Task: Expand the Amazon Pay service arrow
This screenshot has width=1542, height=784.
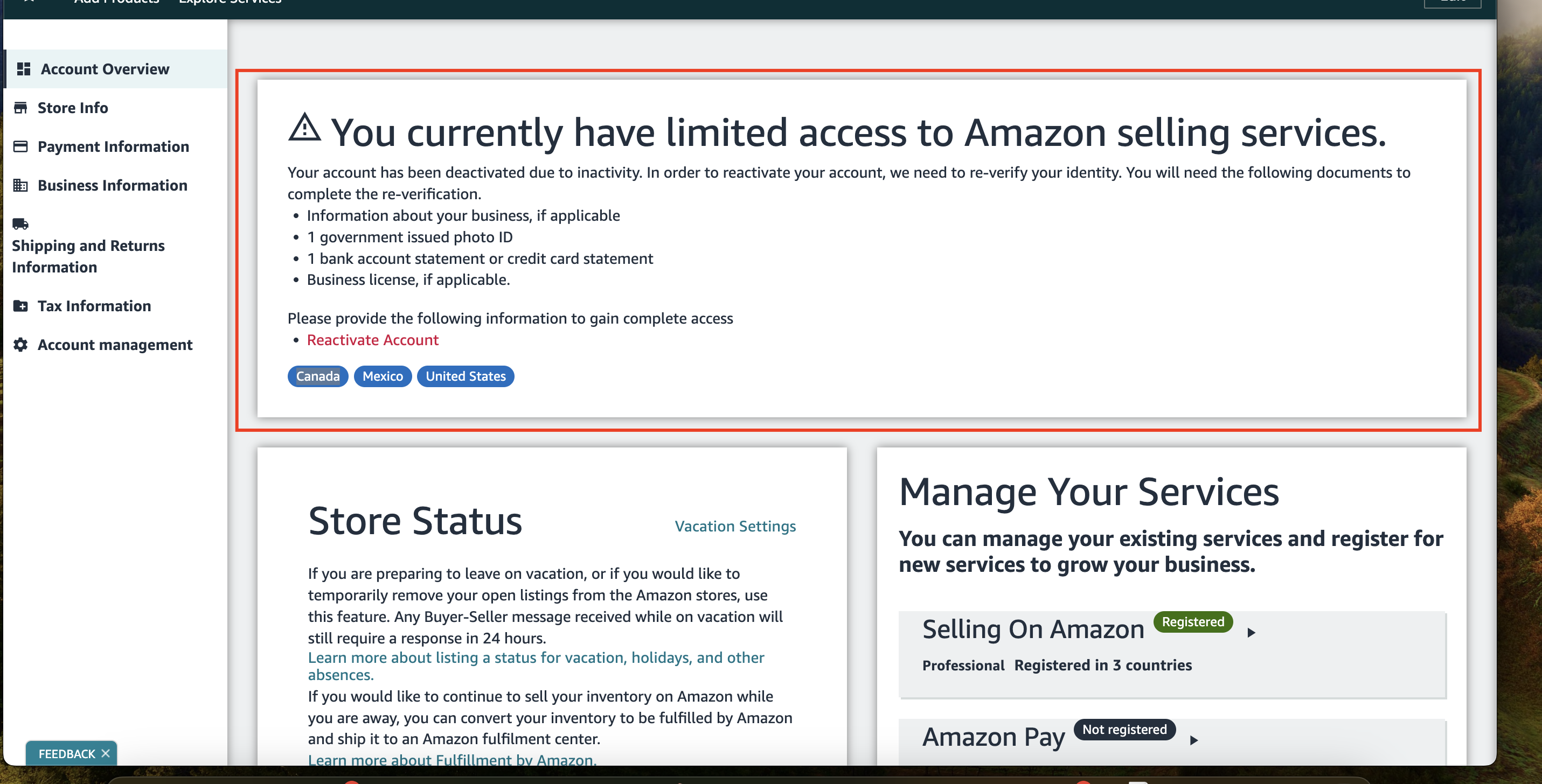Action: 1193,740
